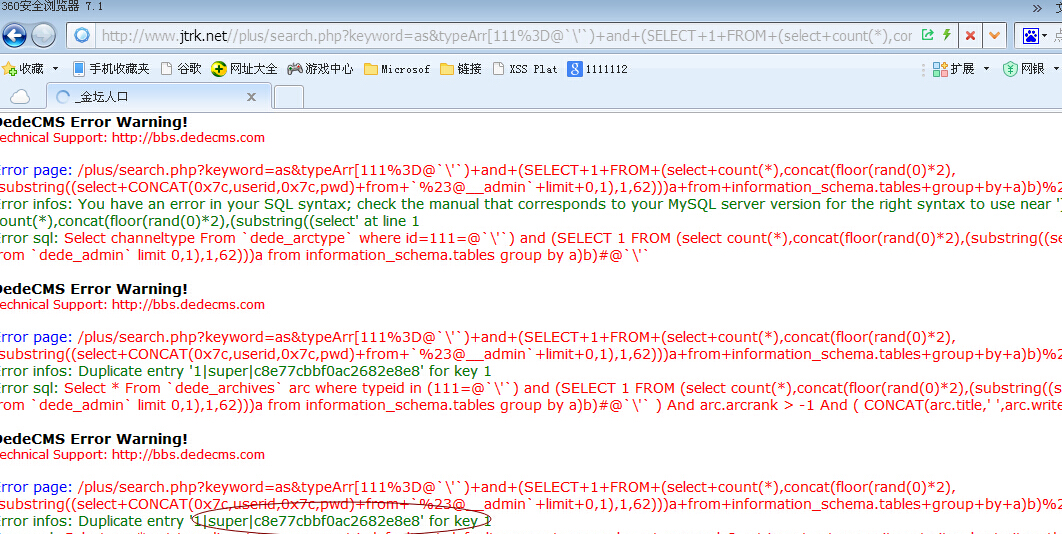
Task: Click the second DedeCMS Error Warning! heading
Action: 93,289
